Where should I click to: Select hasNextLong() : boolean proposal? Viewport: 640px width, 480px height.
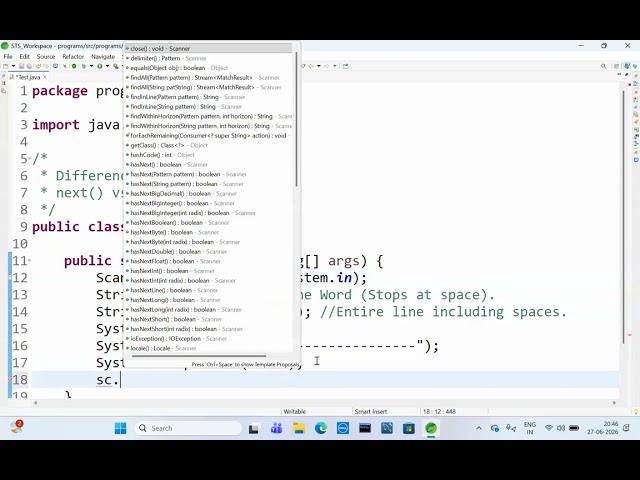tap(208, 300)
